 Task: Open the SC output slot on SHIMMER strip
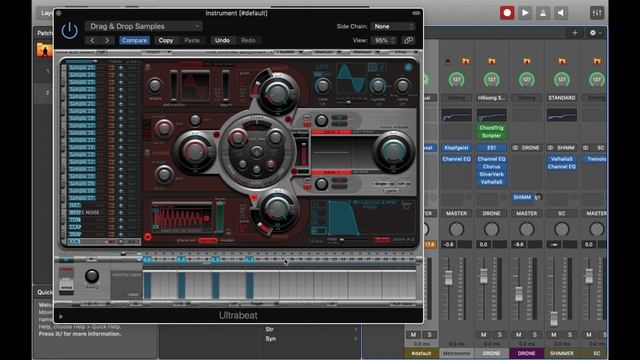pos(562,213)
